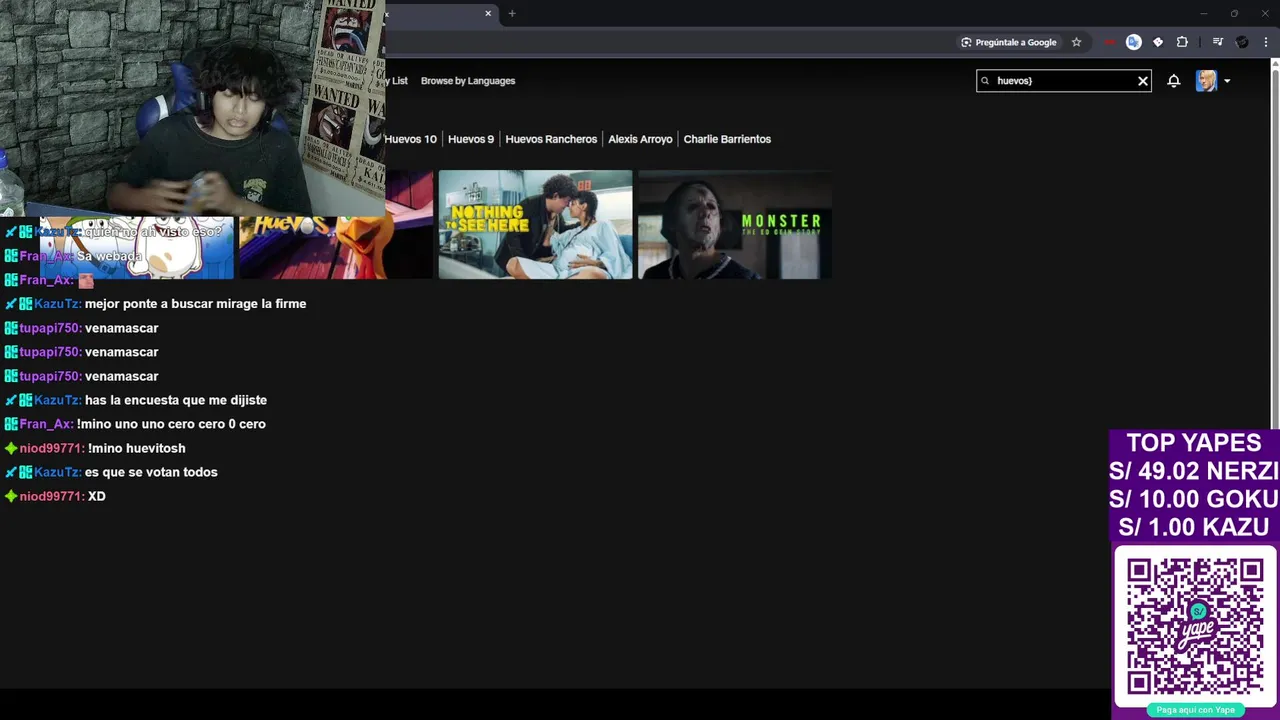Expand the profile dropdown arrow
Image resolution: width=1280 pixels, height=720 pixels.
pos(1227,81)
